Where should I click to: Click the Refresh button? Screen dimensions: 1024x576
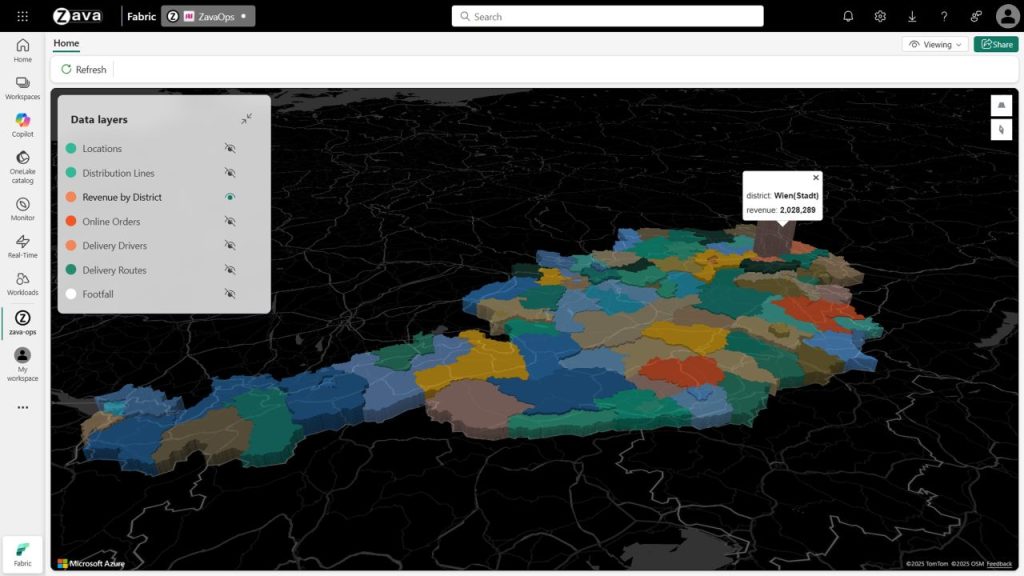83,69
